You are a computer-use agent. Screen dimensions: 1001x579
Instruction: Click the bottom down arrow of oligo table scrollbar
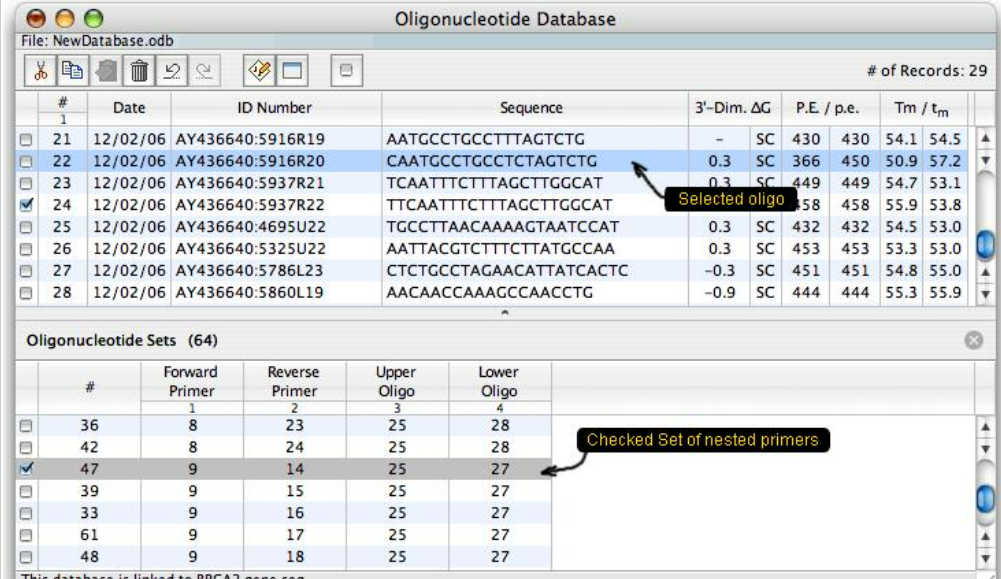[x=985, y=294]
